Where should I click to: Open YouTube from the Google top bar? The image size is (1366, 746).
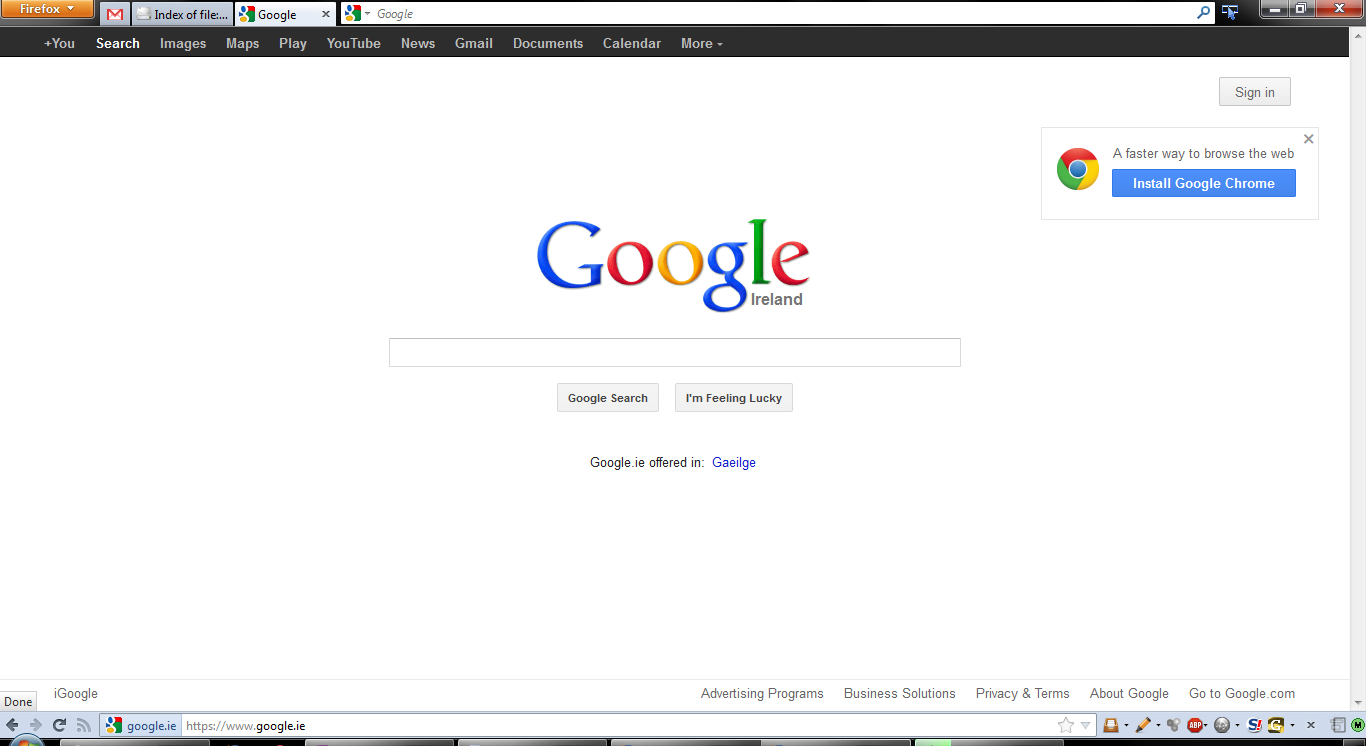coord(353,43)
